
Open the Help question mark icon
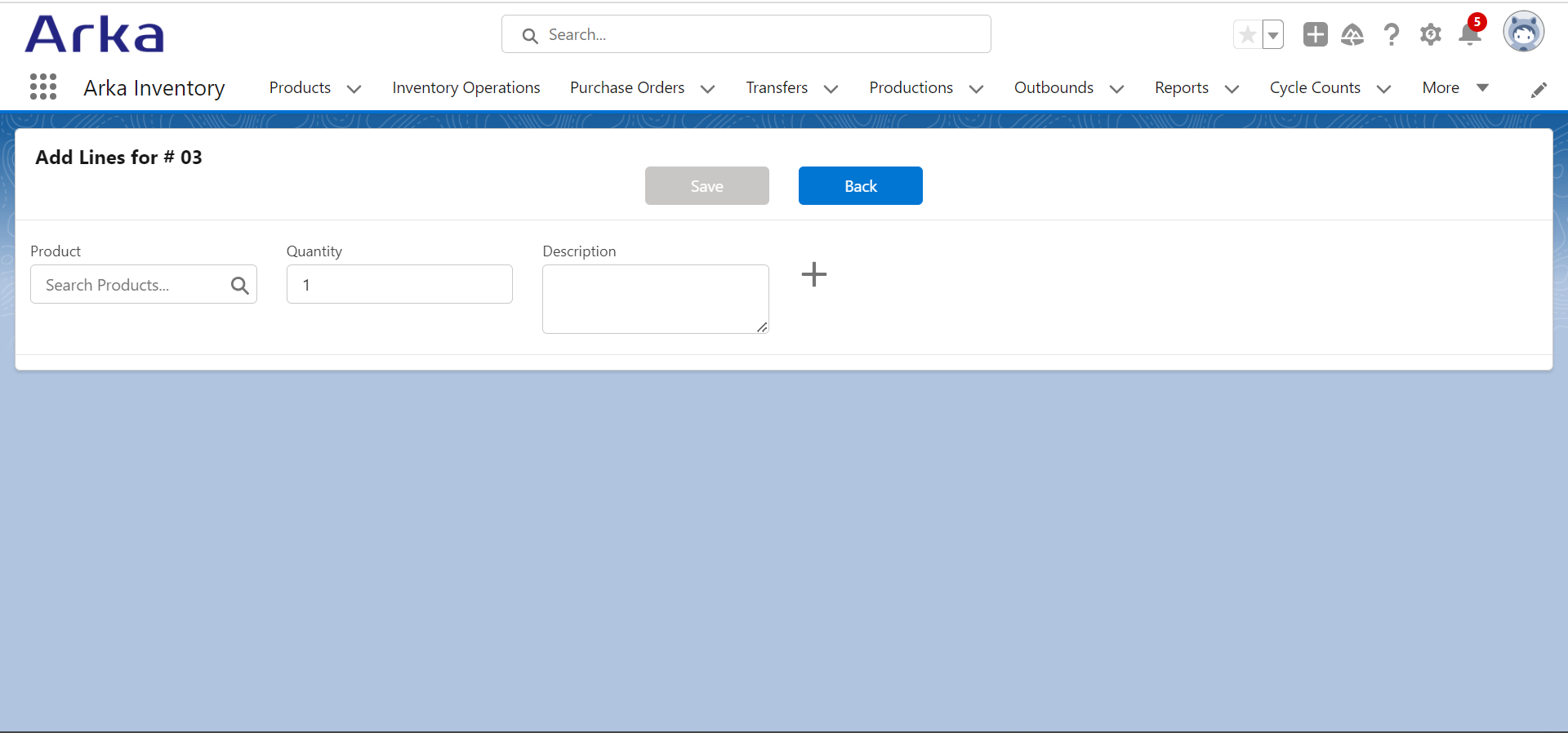pos(1392,34)
